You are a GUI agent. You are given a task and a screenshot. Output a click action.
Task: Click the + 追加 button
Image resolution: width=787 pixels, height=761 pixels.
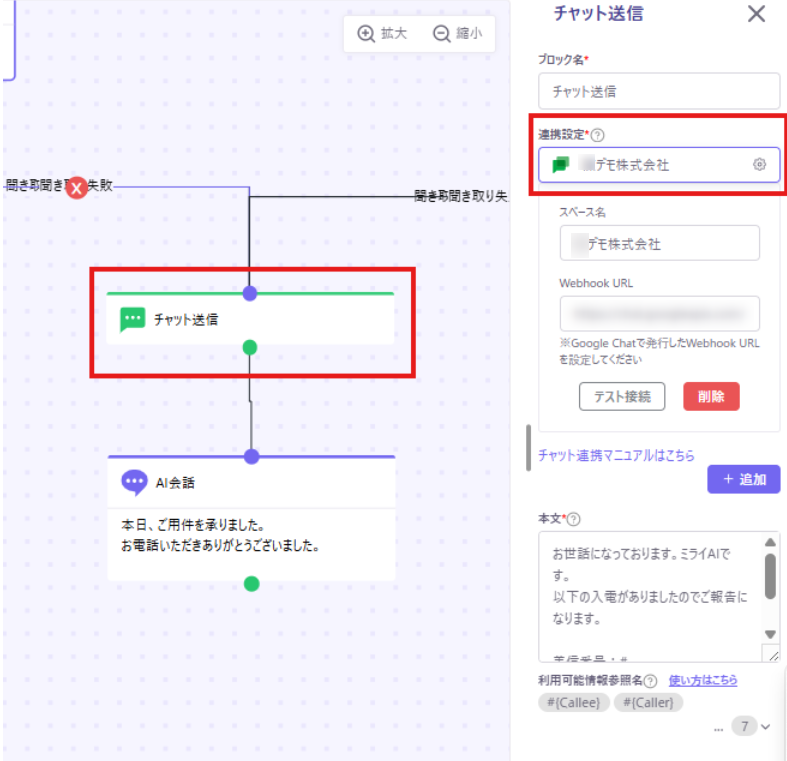click(743, 479)
